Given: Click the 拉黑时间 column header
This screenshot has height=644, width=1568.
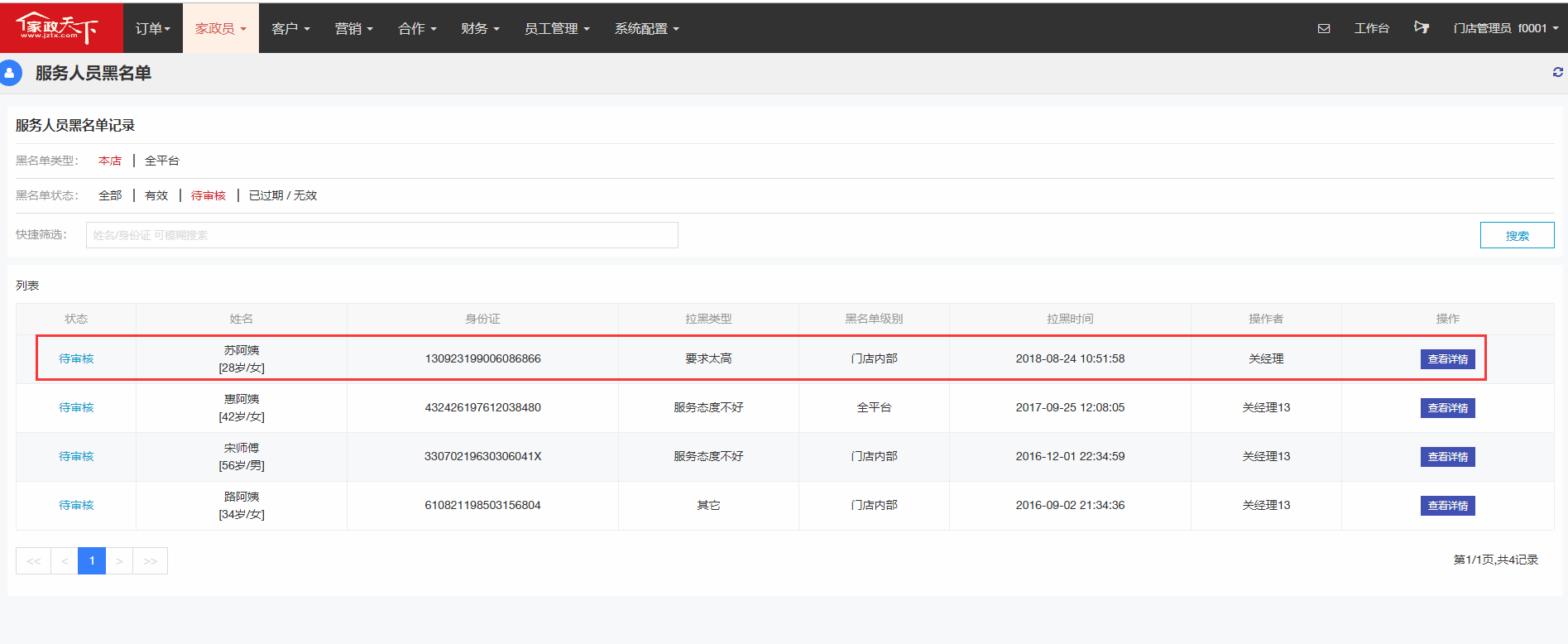Looking at the screenshot, I should click(1070, 319).
